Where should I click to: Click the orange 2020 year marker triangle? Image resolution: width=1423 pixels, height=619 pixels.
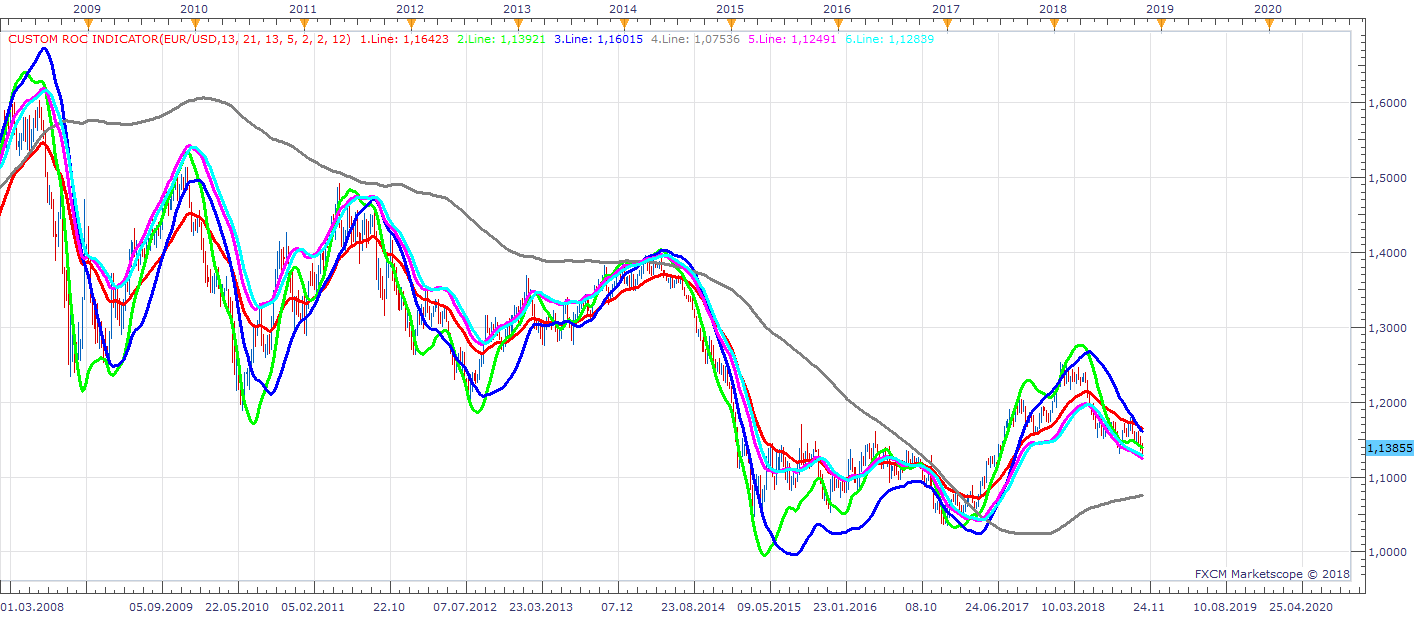(x=1269, y=25)
